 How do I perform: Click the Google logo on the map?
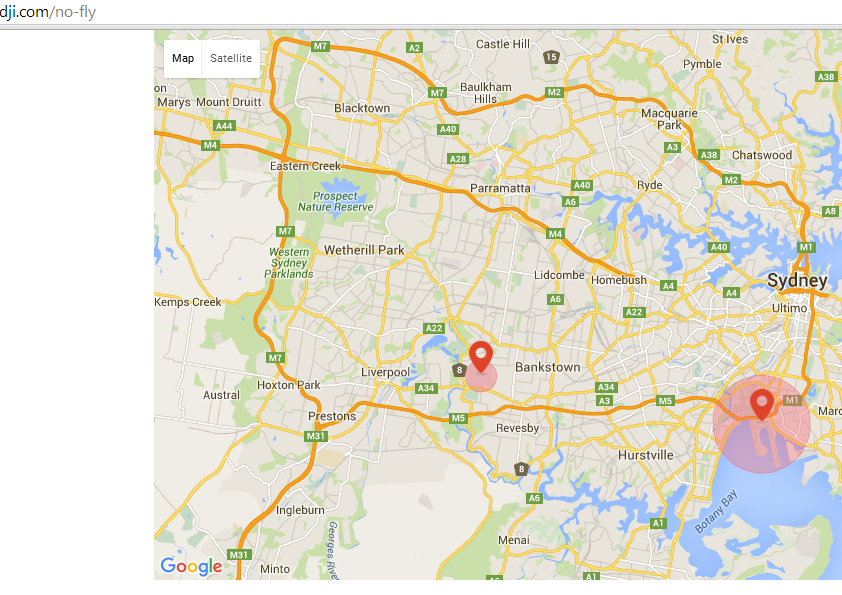[x=192, y=566]
